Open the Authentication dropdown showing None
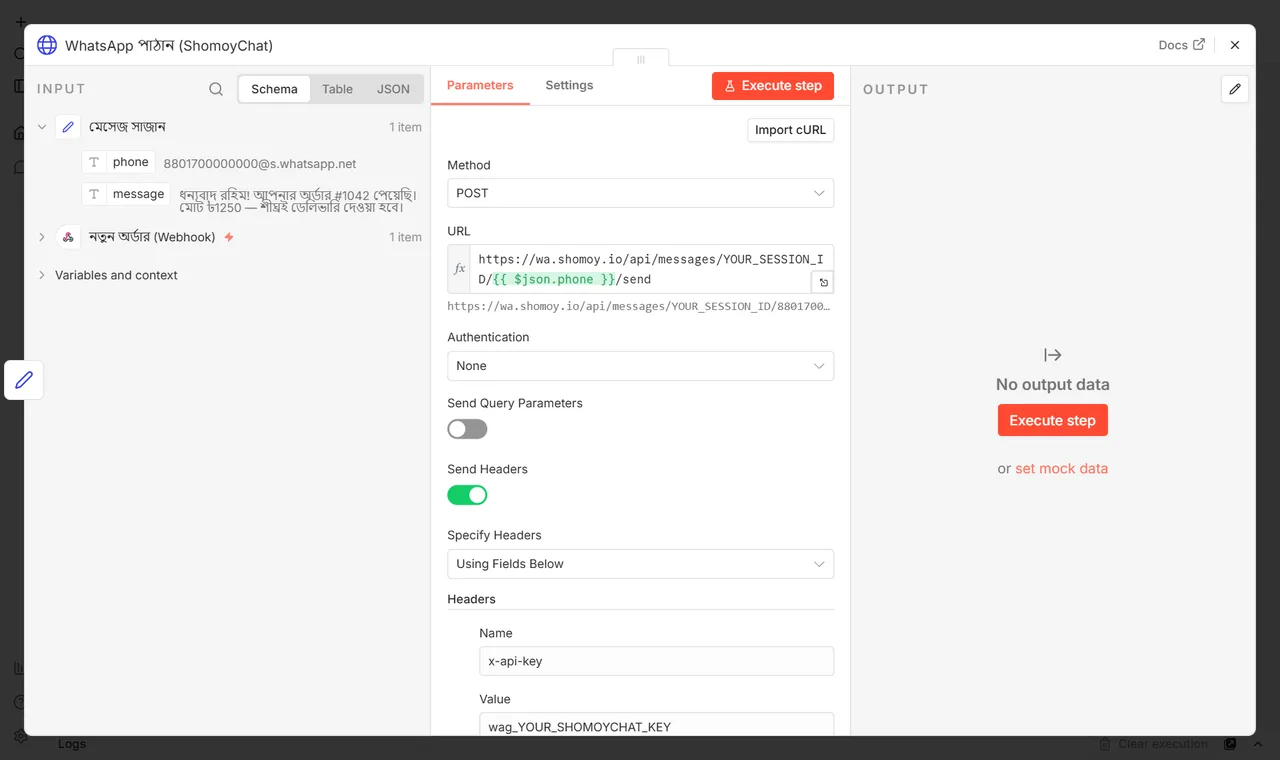Viewport: 1280px width, 760px height. pos(640,366)
